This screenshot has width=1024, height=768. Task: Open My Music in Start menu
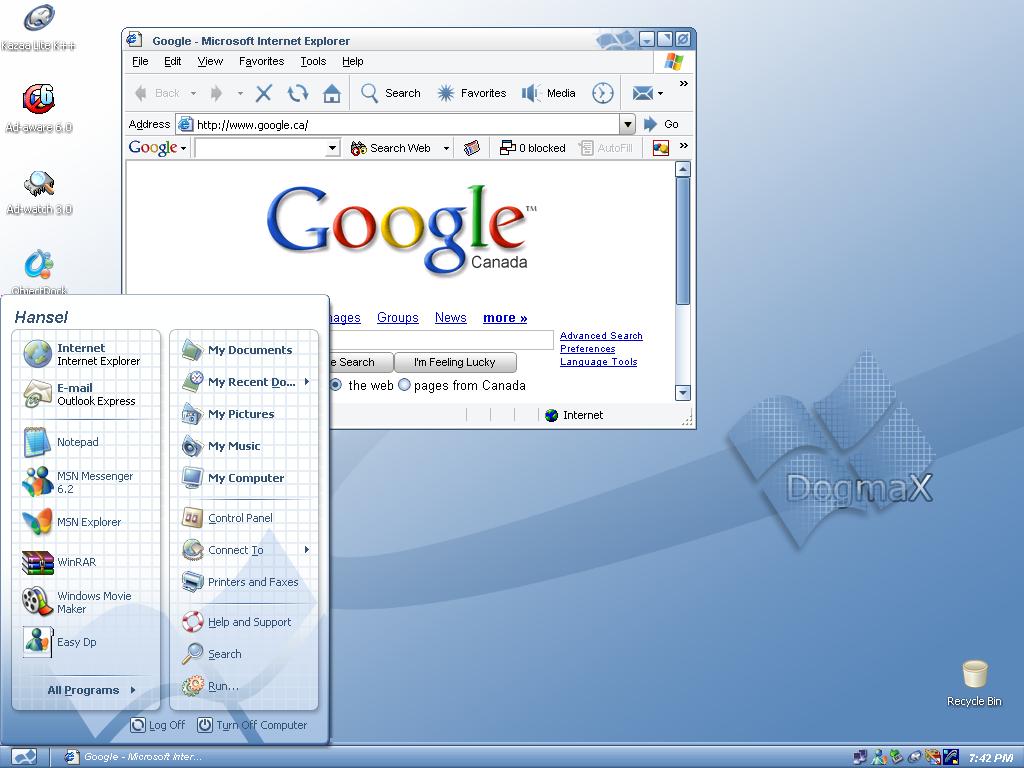coord(245,446)
